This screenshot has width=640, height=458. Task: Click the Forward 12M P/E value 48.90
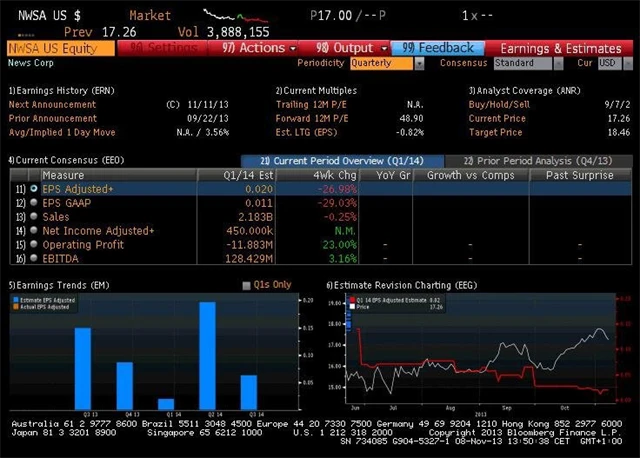pyautogui.click(x=411, y=118)
